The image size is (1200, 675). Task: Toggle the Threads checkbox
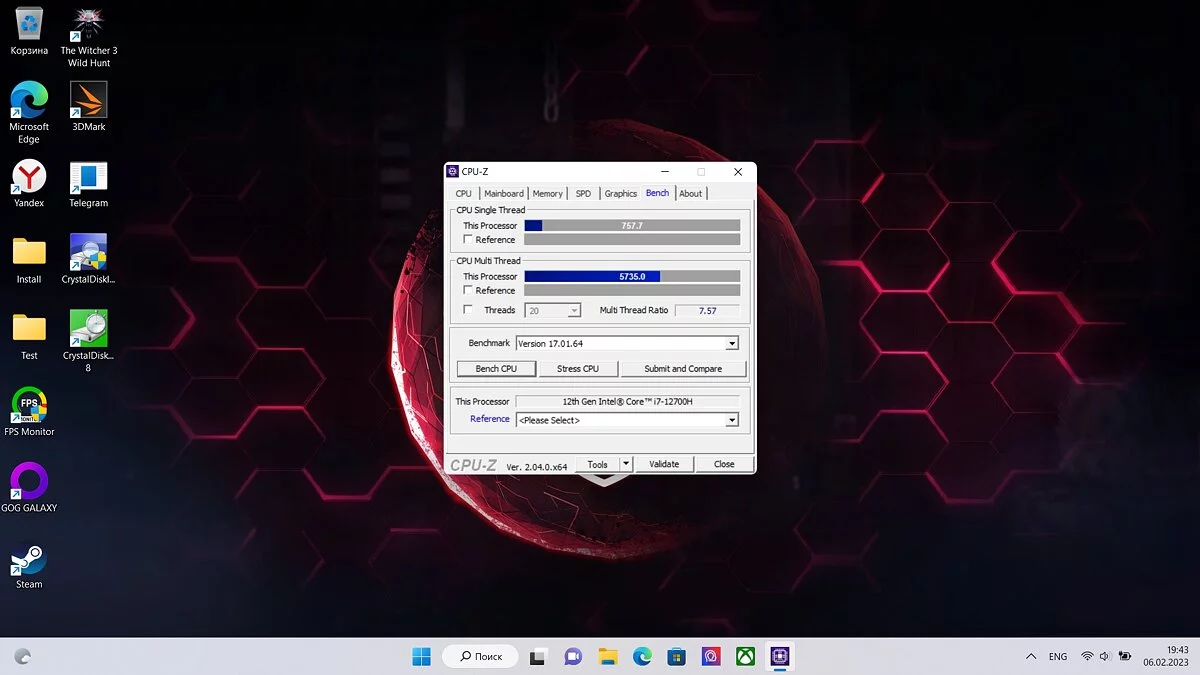(468, 310)
